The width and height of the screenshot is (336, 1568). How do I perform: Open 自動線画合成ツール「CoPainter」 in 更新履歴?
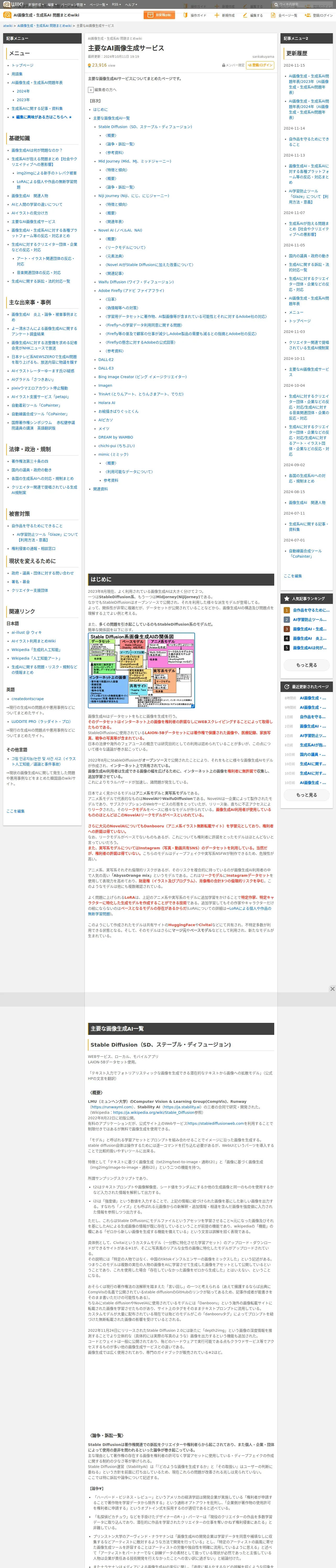pos(305,554)
